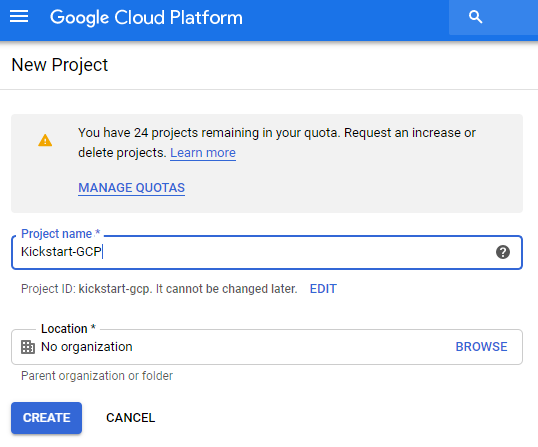
Task: Click the organization building icon
Action: (28, 347)
